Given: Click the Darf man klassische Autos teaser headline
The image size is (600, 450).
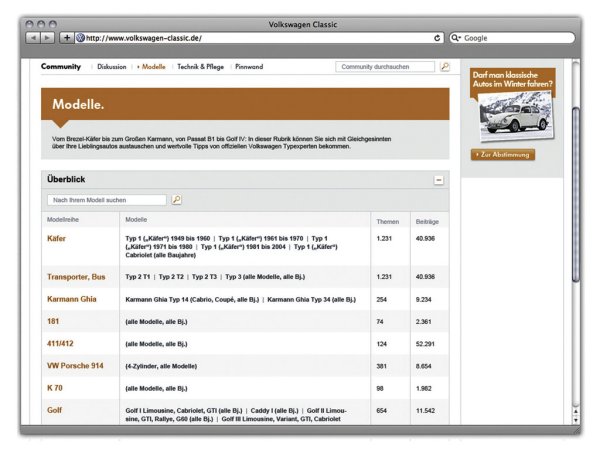Looking at the screenshot, I should [512, 79].
